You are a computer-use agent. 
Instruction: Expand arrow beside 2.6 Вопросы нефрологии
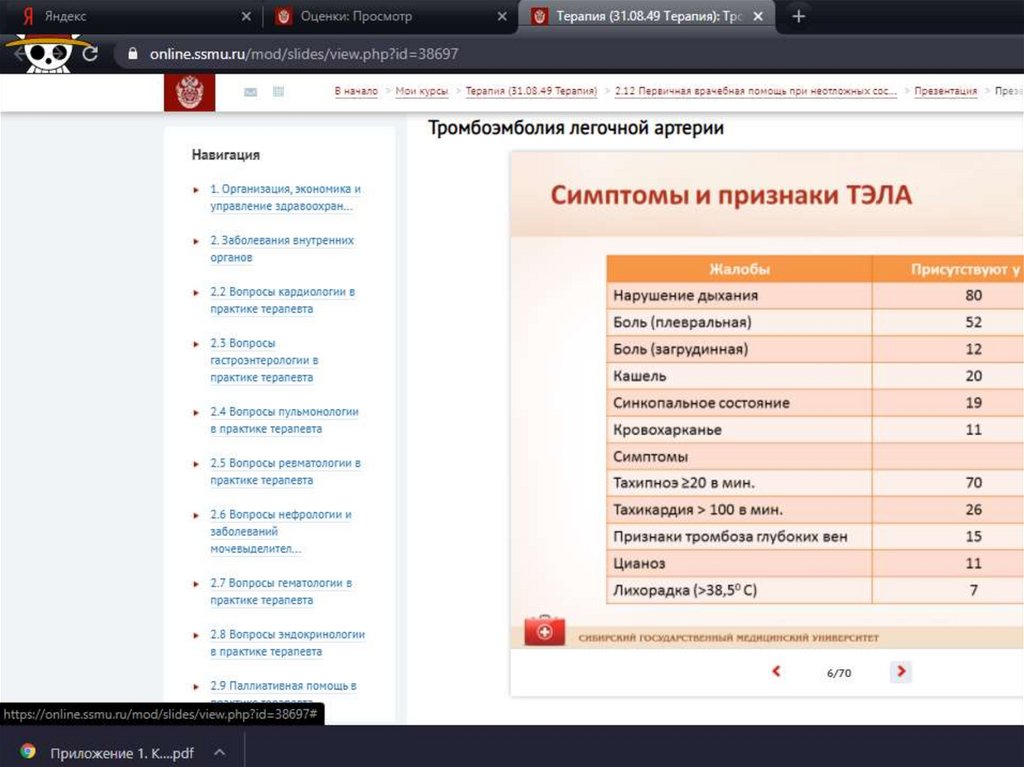click(x=195, y=515)
